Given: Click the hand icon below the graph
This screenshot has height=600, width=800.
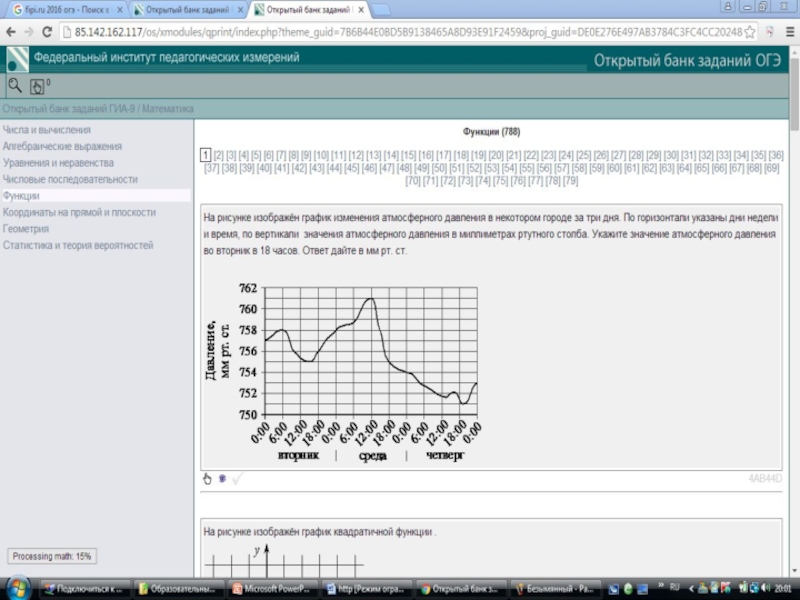Looking at the screenshot, I should [x=208, y=479].
